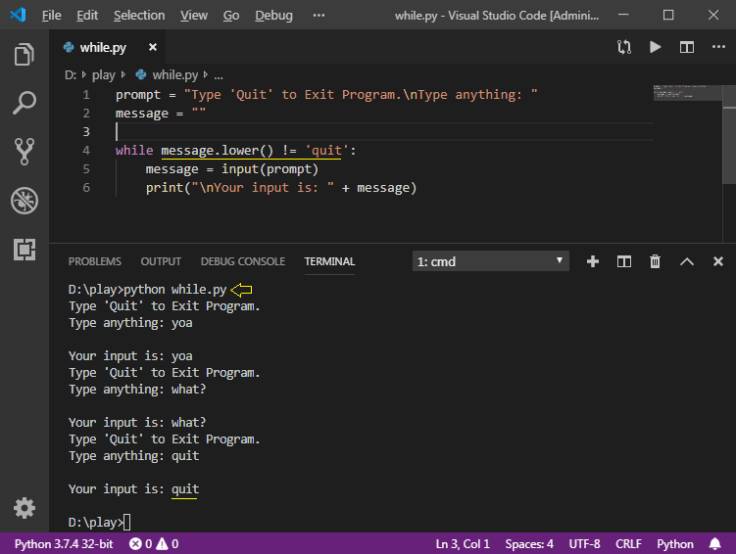Switch to the DEBUG CONSOLE tab
Image resolution: width=736 pixels, height=554 pixels.
click(243, 261)
